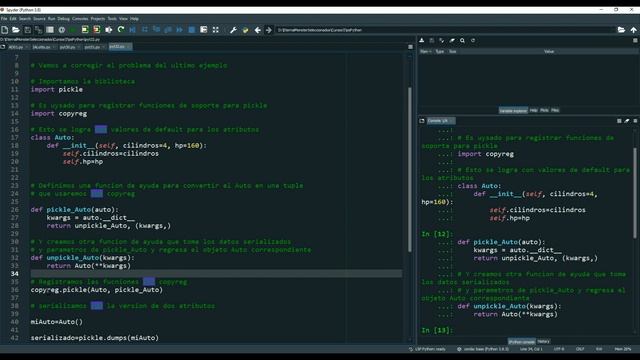Click the conda environment status entry
640x360 pixels.
point(483,349)
